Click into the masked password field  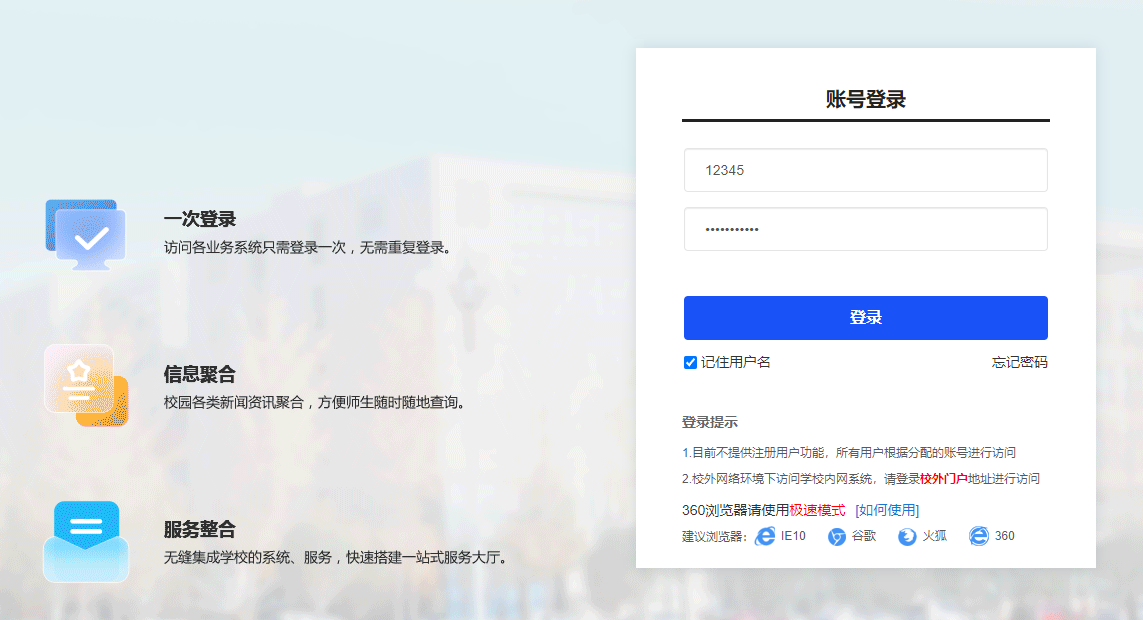click(x=865, y=229)
